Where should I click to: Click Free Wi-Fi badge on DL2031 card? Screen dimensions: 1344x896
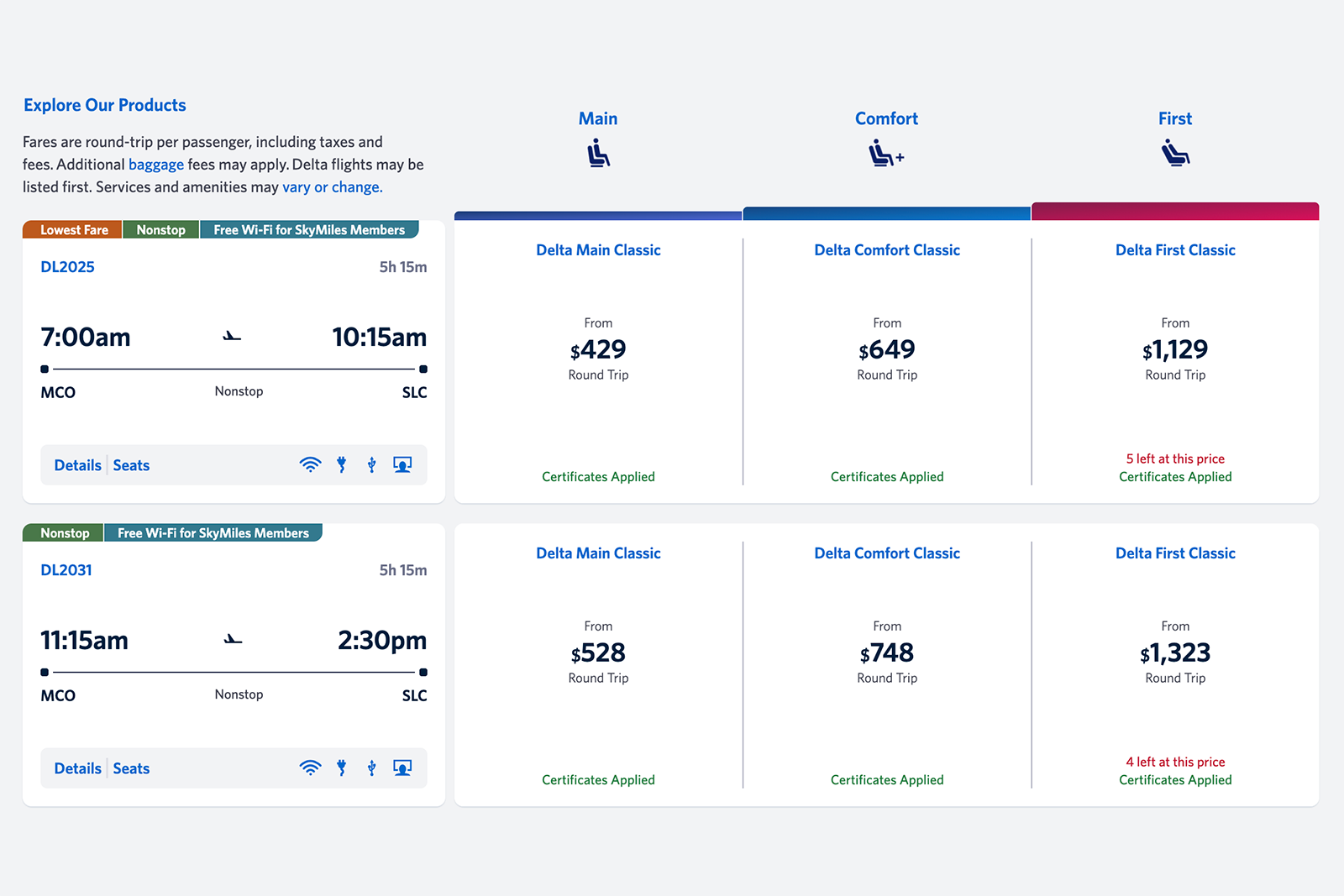point(213,533)
